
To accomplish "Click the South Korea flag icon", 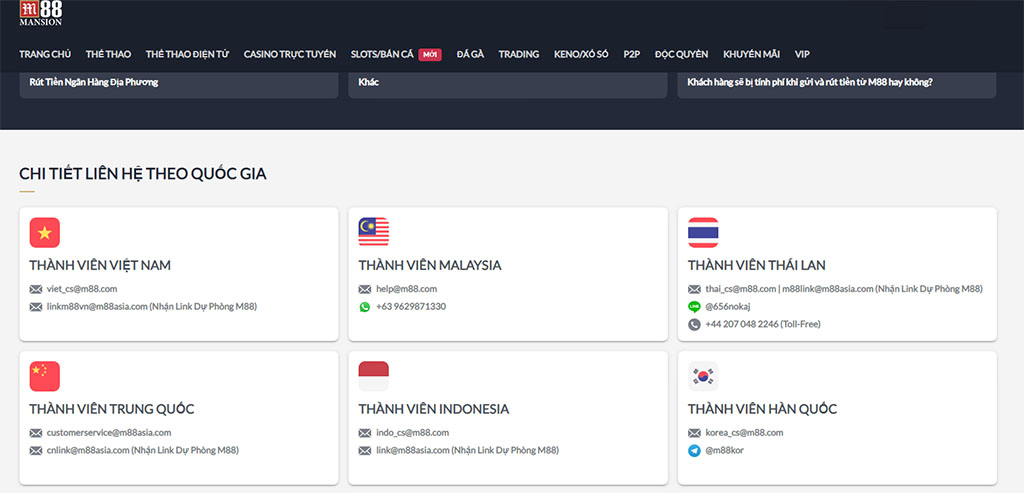I will 702,376.
